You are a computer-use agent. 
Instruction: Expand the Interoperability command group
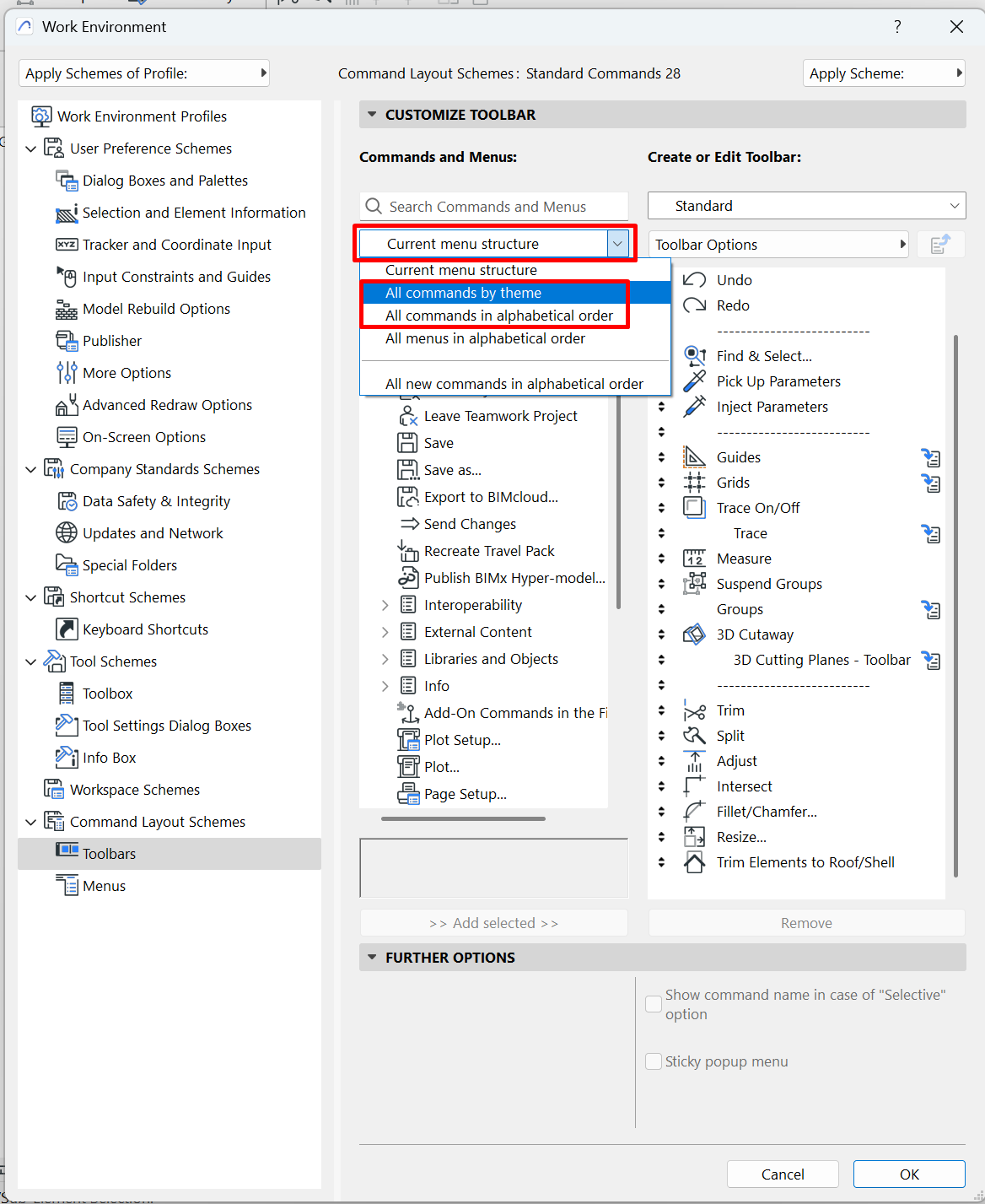(385, 605)
